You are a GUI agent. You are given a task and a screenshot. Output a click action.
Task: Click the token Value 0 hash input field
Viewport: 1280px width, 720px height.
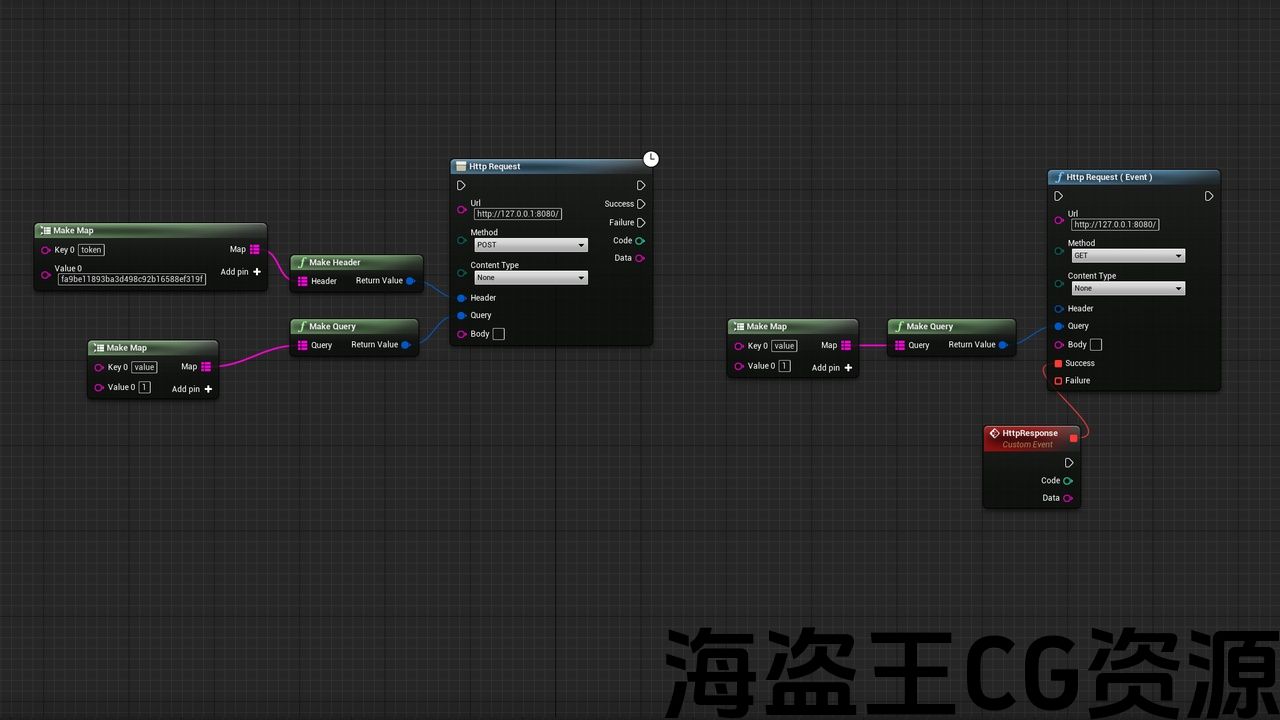pos(132,280)
